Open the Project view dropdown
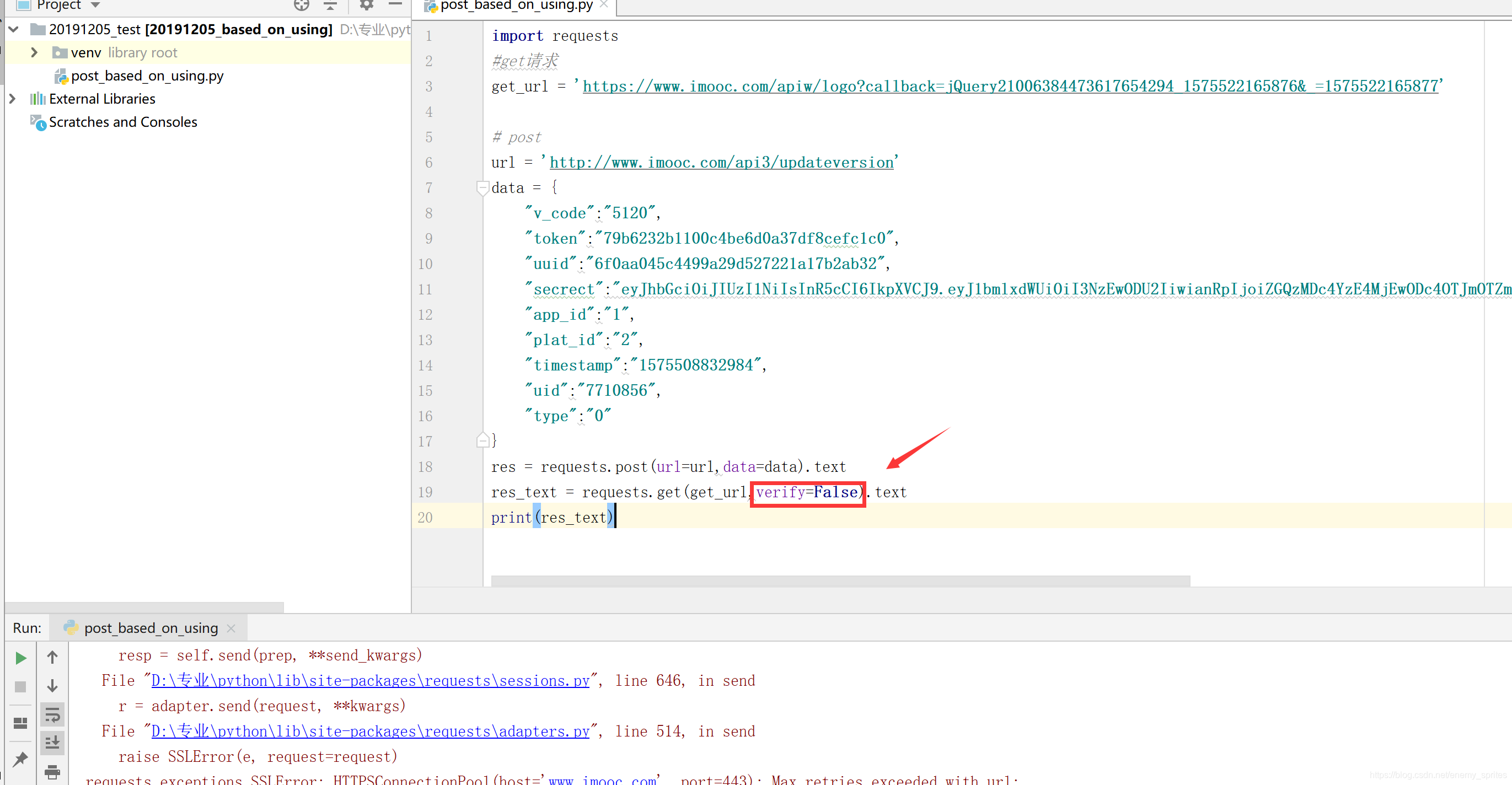 coord(96,6)
